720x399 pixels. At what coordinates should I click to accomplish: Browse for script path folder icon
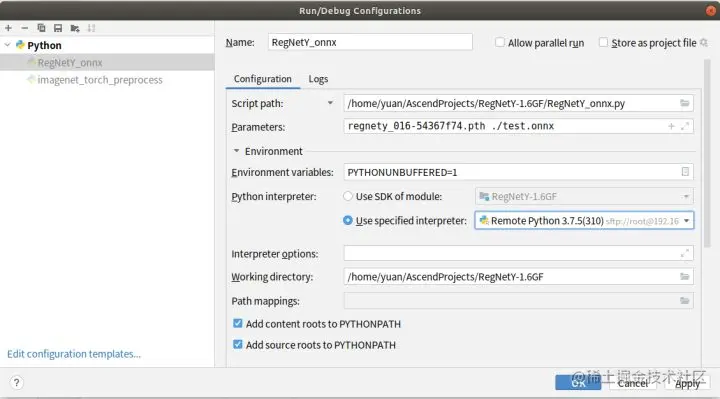click(685, 103)
